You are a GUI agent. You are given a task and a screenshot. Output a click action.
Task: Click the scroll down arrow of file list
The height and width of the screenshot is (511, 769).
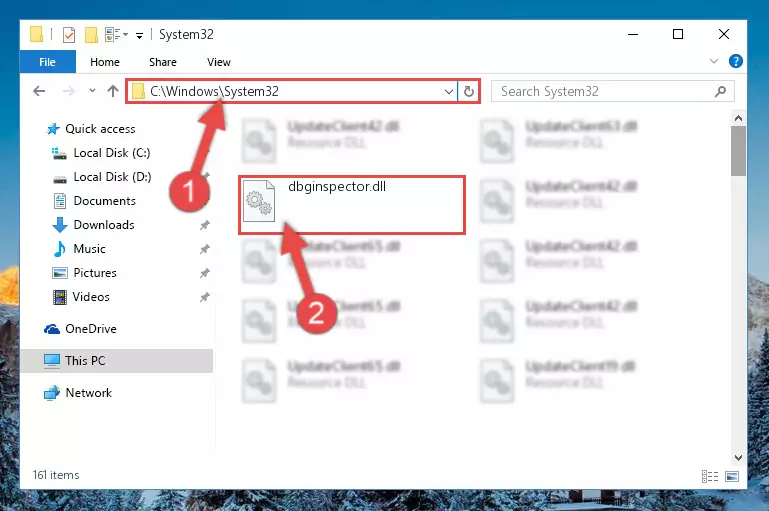point(738,458)
